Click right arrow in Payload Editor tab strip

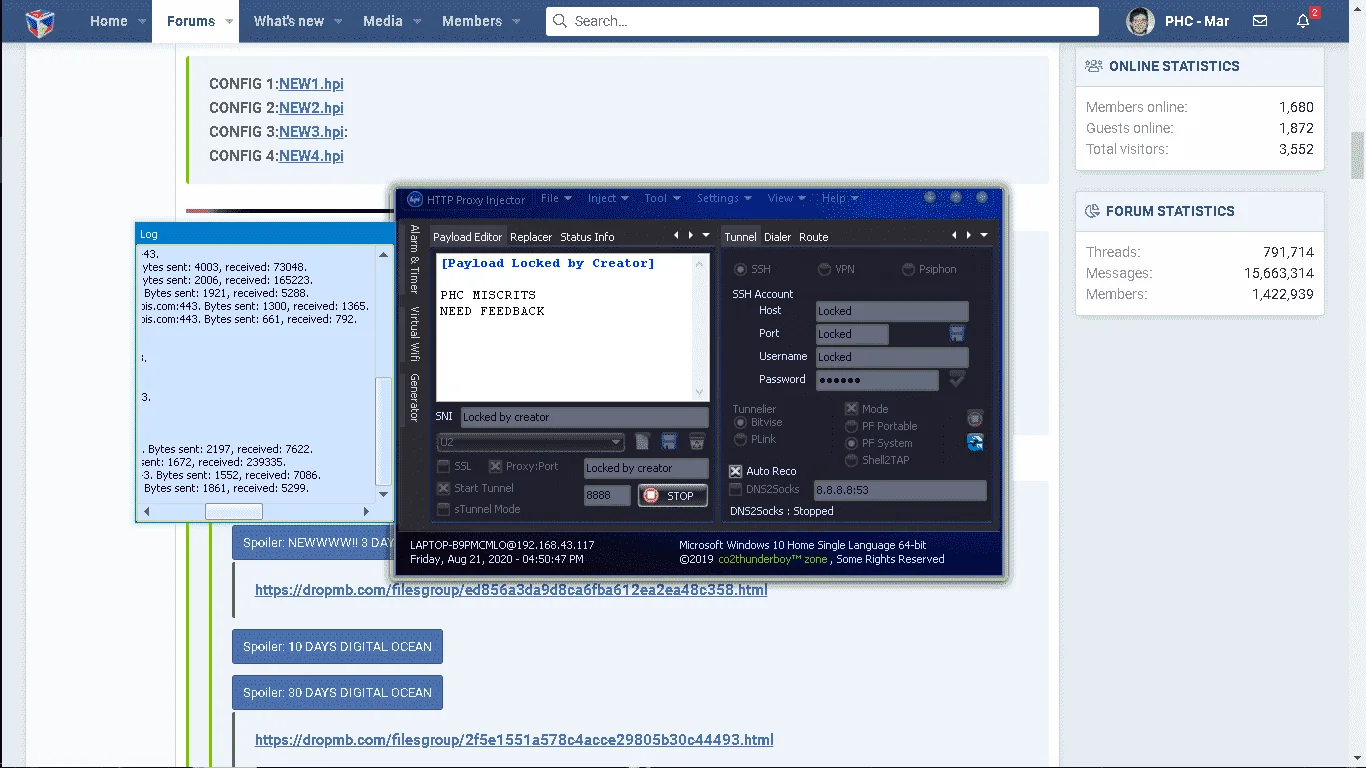coord(690,236)
